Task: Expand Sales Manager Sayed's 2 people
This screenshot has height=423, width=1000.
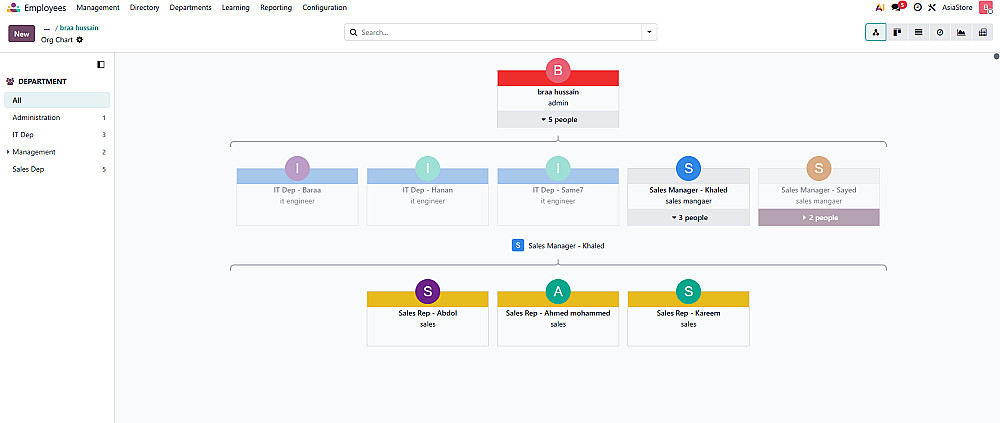Action: [819, 218]
